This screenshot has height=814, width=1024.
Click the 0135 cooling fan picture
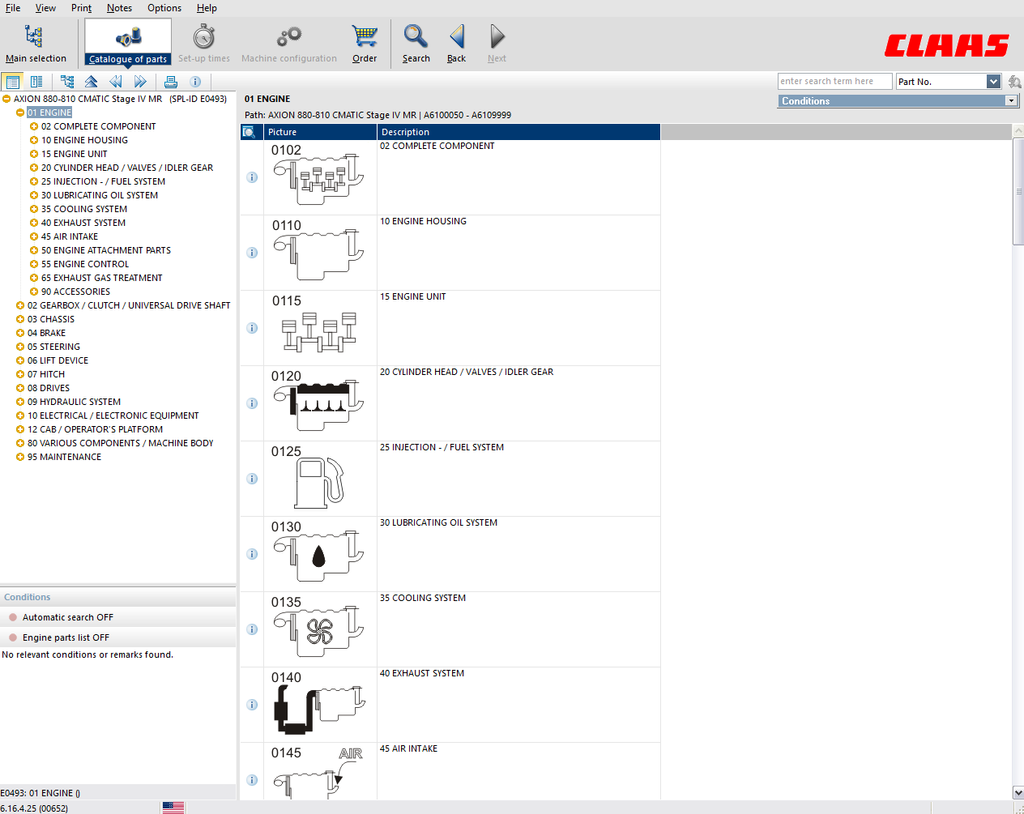[x=319, y=632]
